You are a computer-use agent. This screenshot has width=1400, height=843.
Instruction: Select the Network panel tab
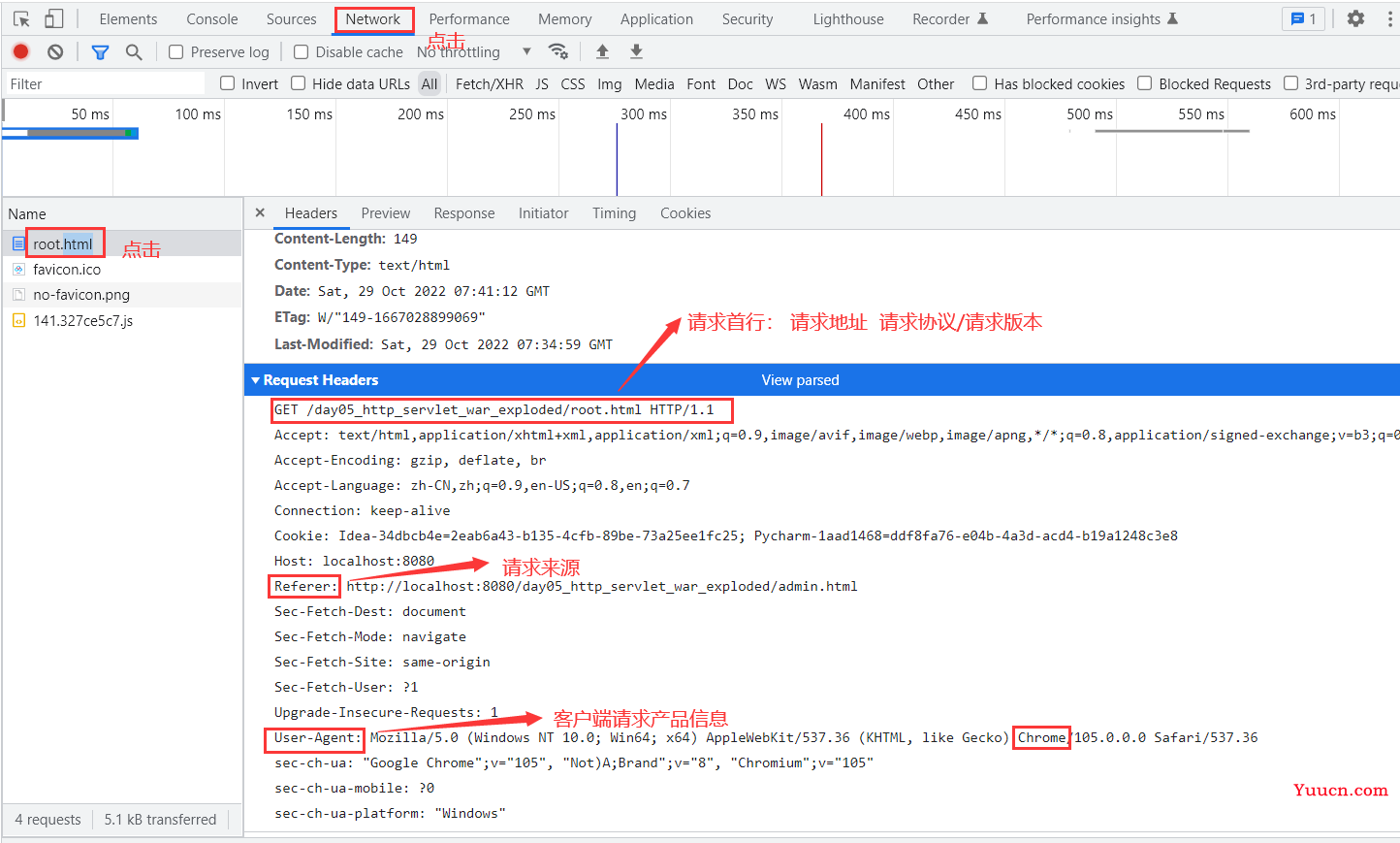coord(373,18)
